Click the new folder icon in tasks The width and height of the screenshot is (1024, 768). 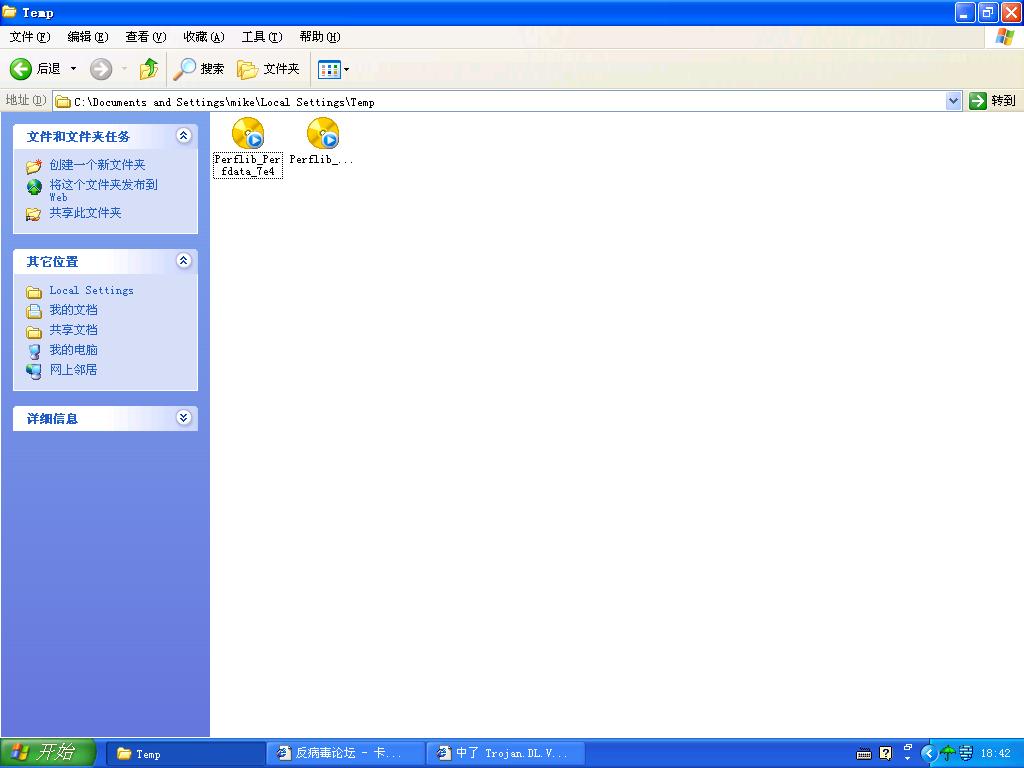34,166
